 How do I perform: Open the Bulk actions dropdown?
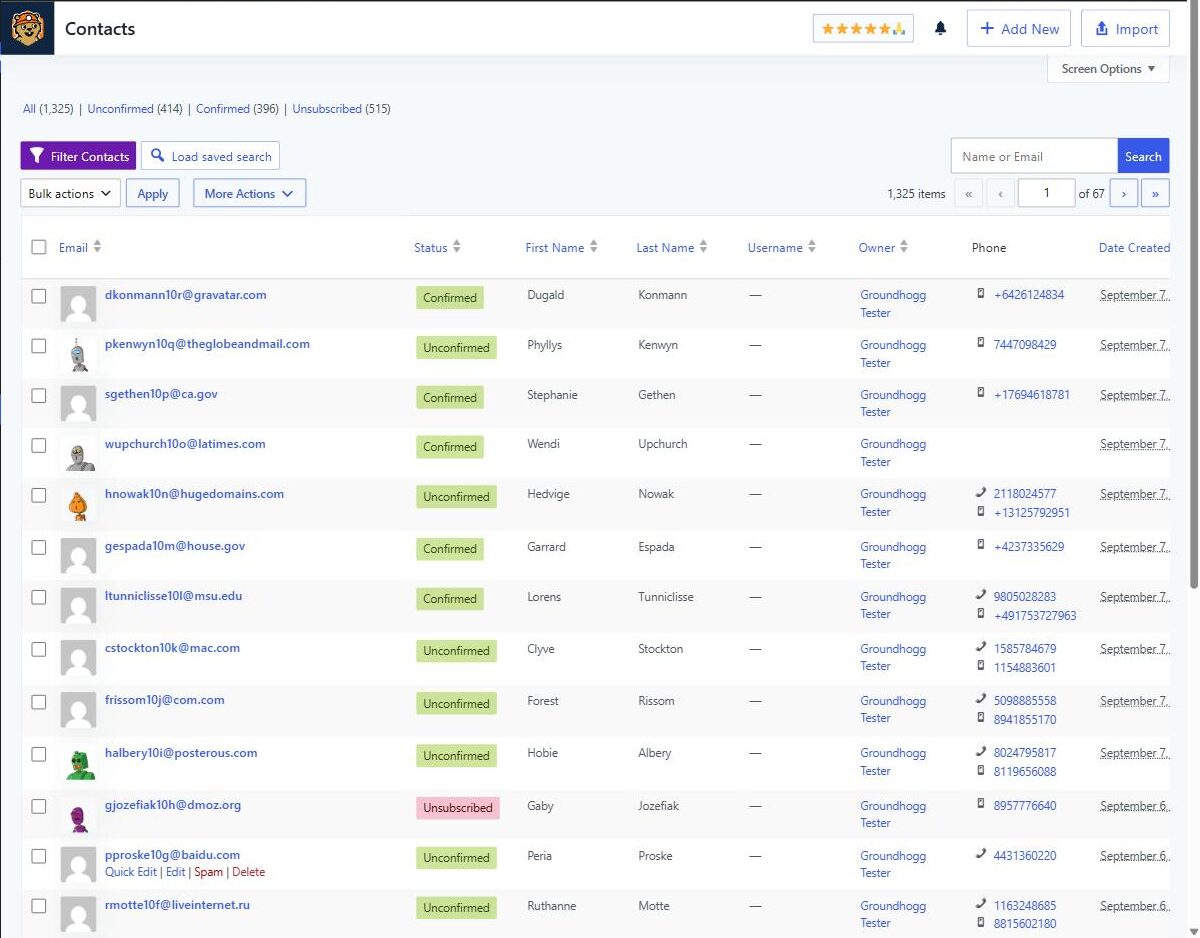point(70,194)
